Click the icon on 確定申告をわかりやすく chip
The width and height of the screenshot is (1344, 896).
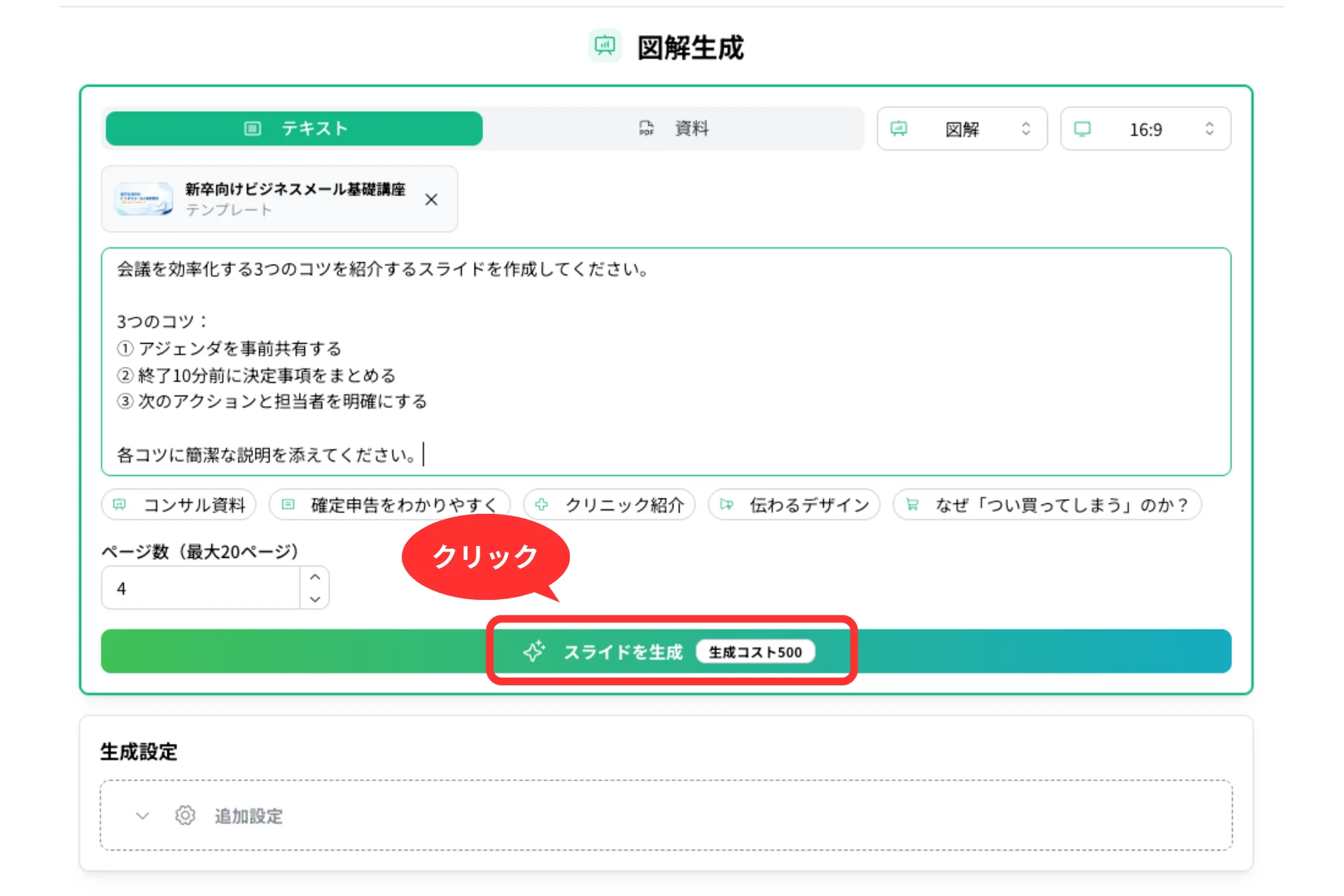coord(288,505)
